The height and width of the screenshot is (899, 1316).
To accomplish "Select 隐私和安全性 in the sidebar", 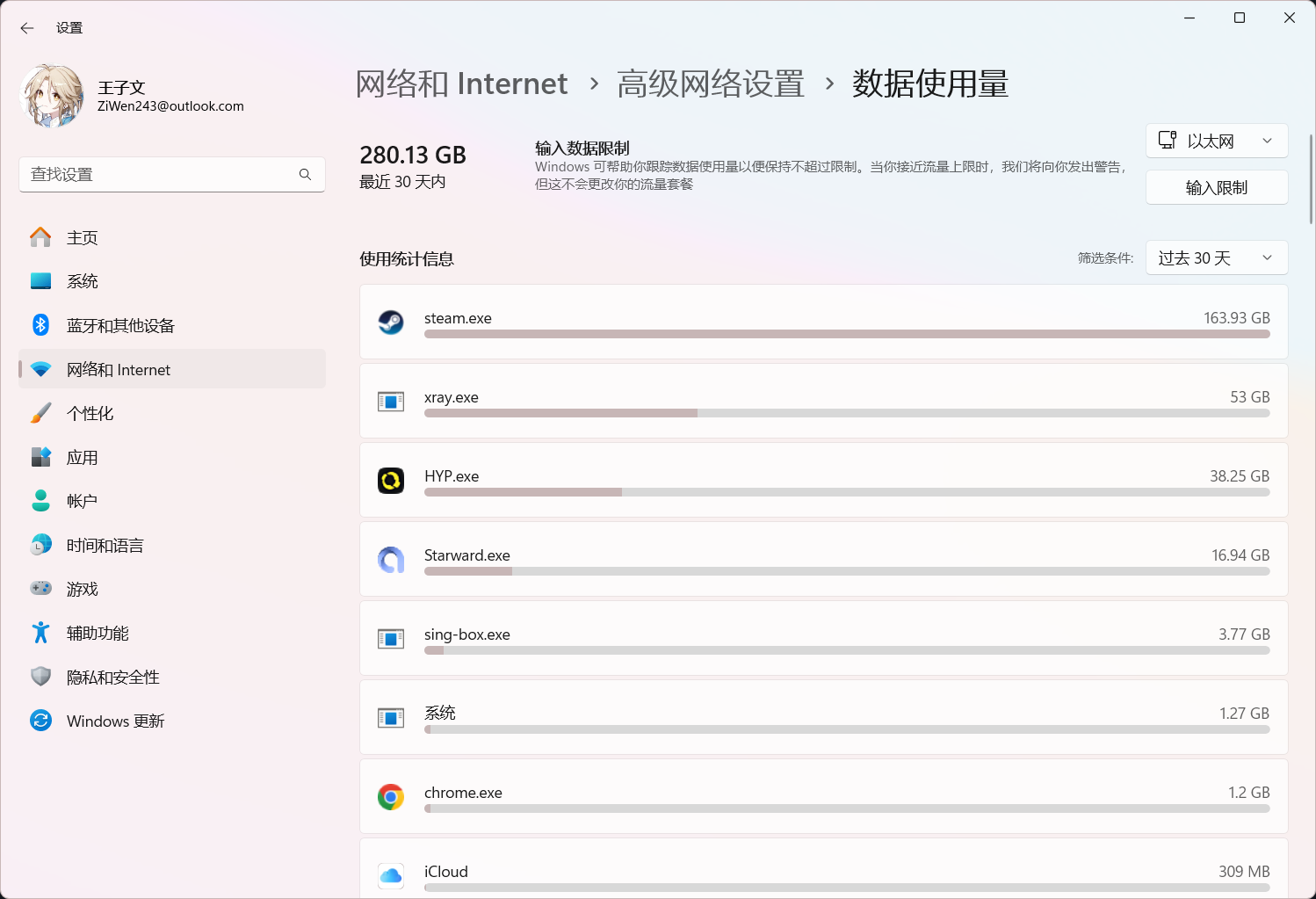I will click(112, 677).
